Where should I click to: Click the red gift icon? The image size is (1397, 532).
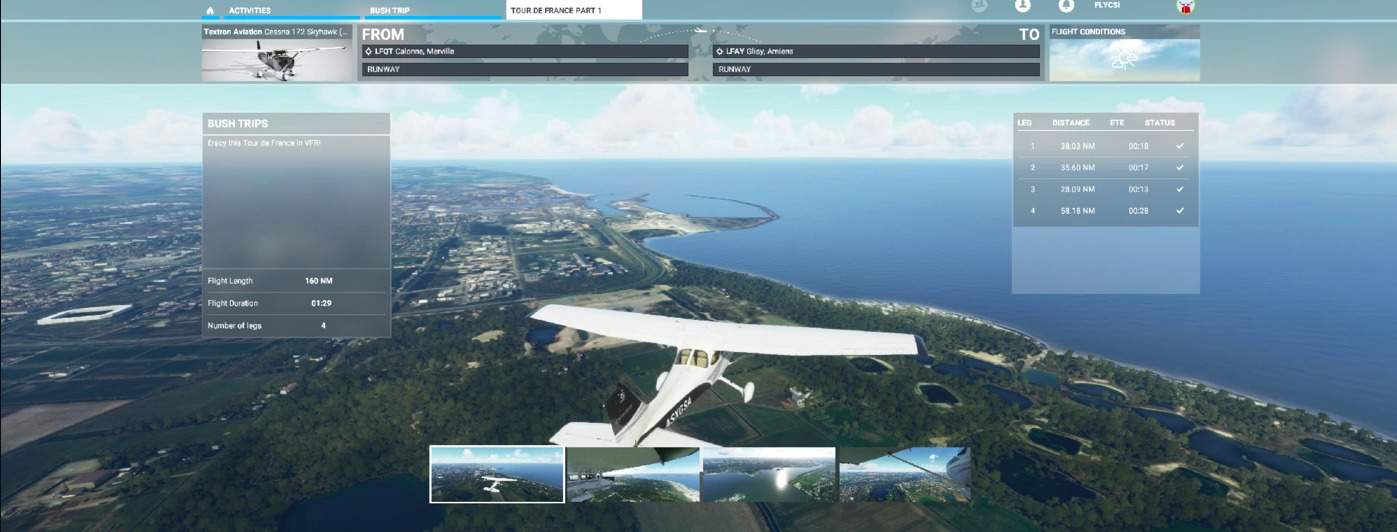tap(1186, 7)
